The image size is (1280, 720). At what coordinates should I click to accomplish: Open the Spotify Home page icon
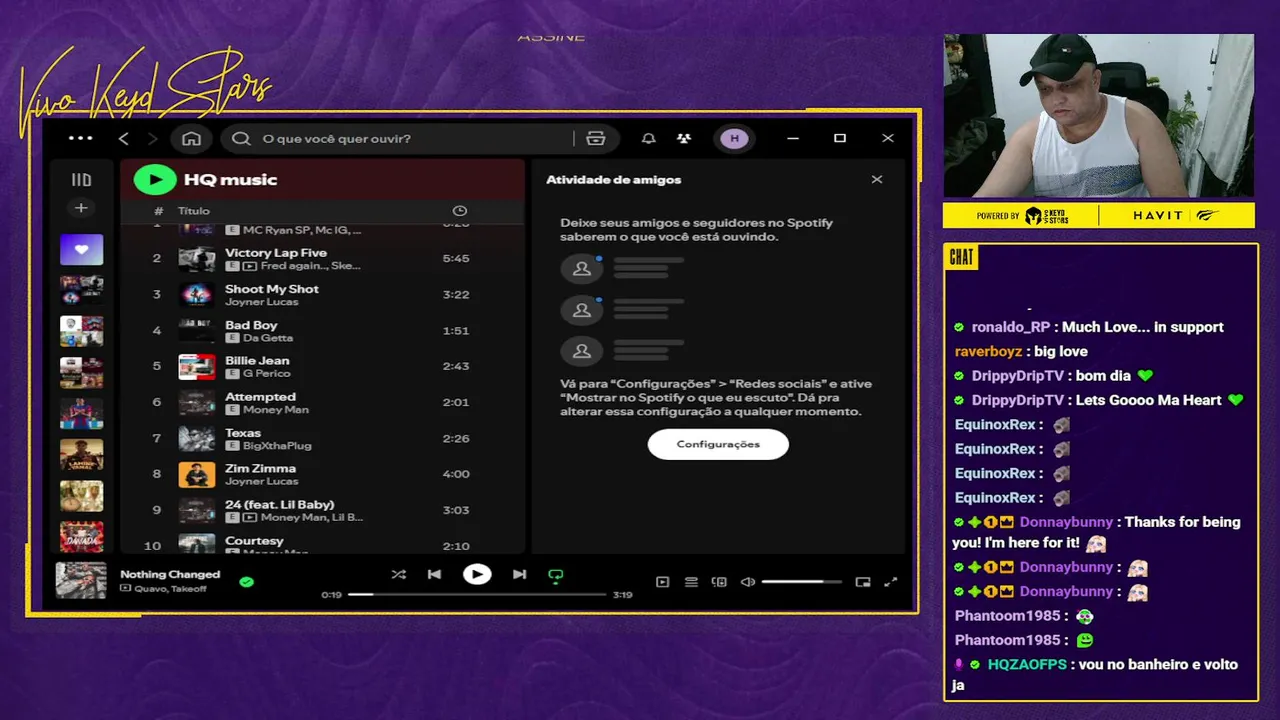click(x=191, y=138)
